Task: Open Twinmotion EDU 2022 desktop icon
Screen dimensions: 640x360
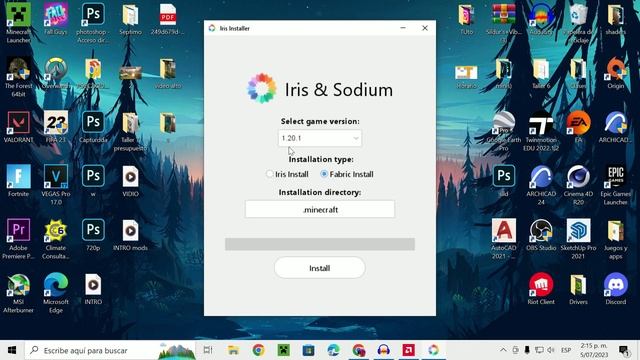Action: click(541, 131)
